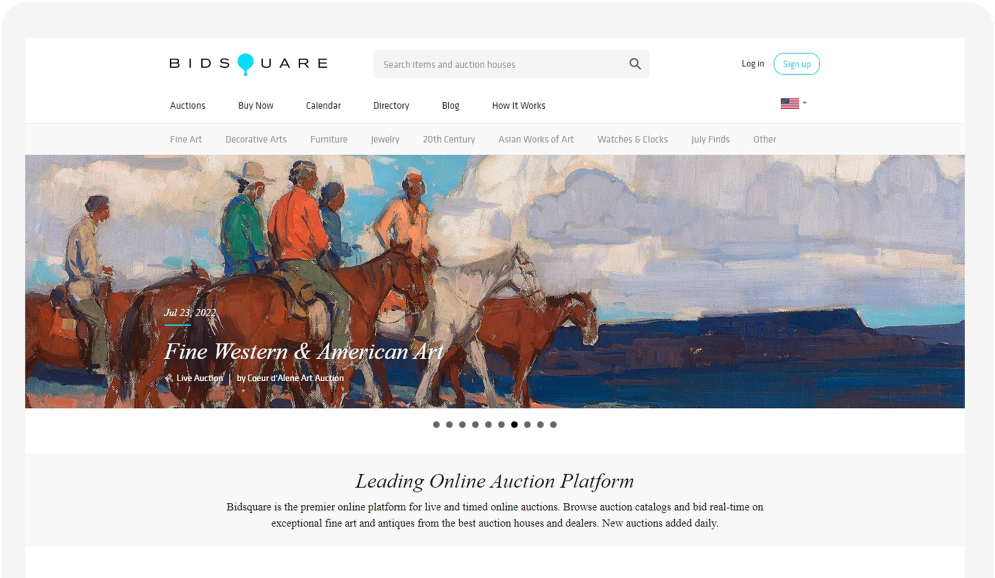
Task: Click the Bidsquare logo
Action: (x=248, y=64)
